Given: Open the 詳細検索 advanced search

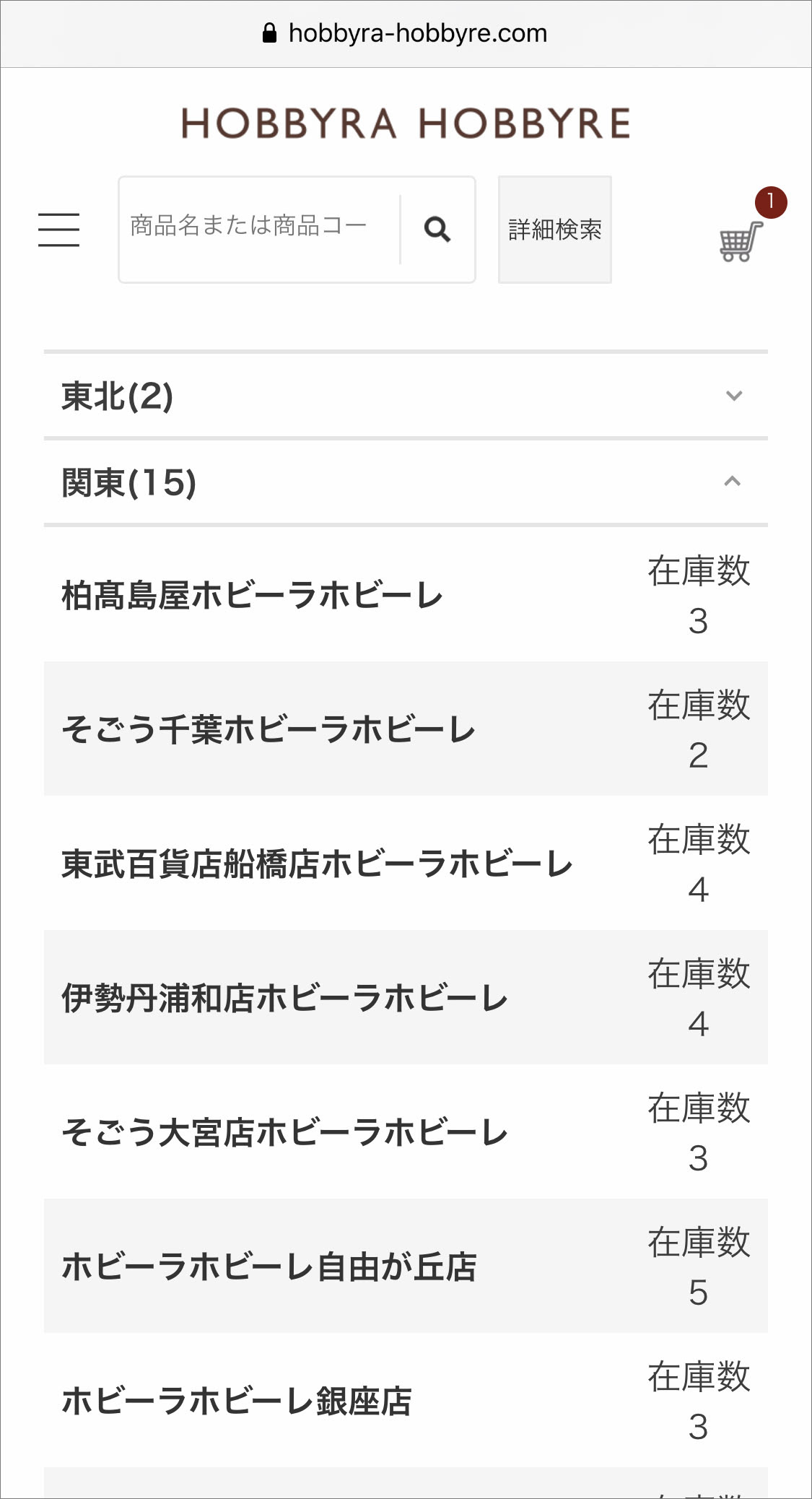Looking at the screenshot, I should coord(554,230).
